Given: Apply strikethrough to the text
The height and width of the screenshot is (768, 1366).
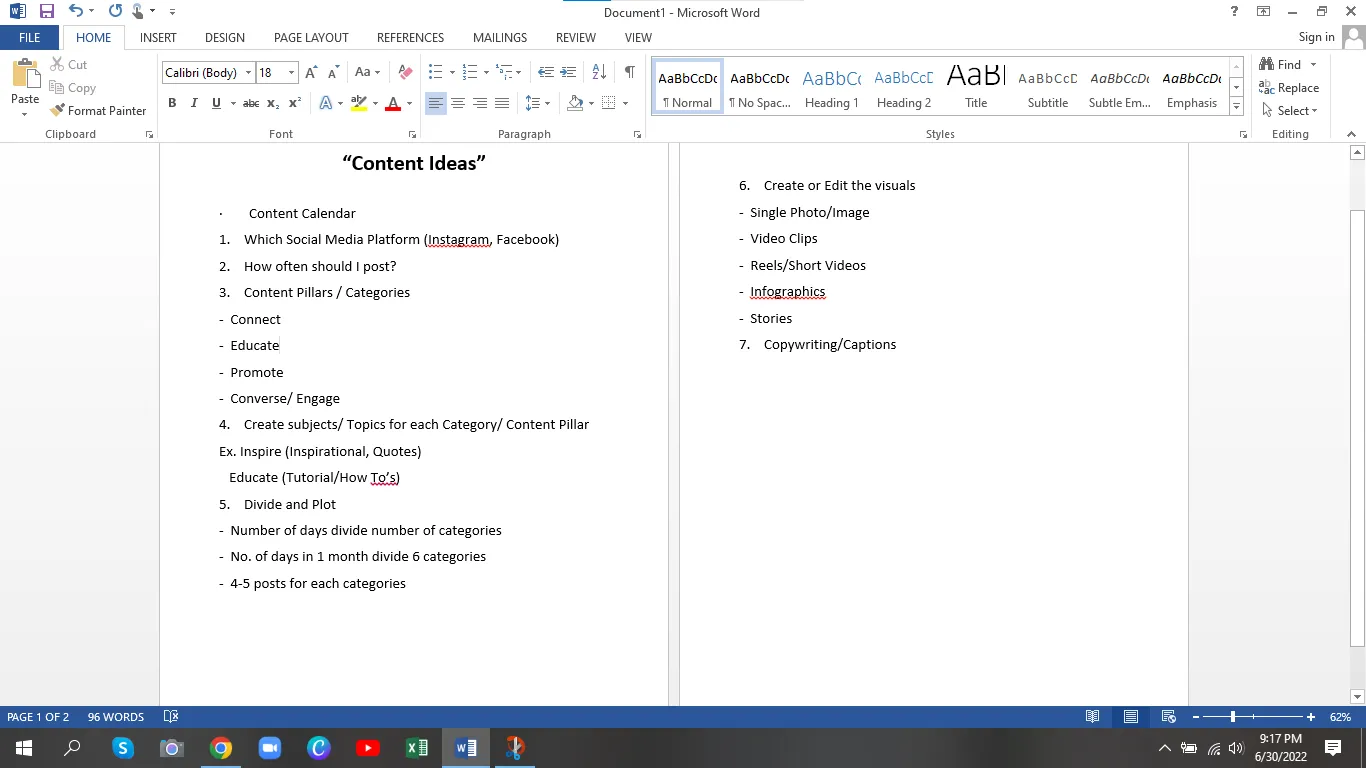Looking at the screenshot, I should click(x=251, y=103).
